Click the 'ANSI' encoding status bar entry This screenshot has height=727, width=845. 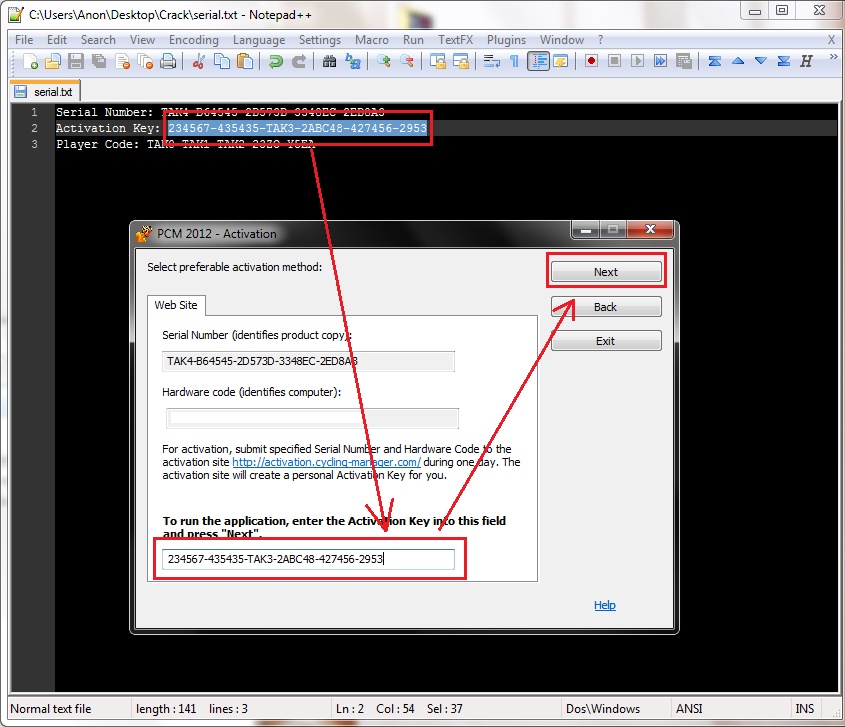click(689, 709)
